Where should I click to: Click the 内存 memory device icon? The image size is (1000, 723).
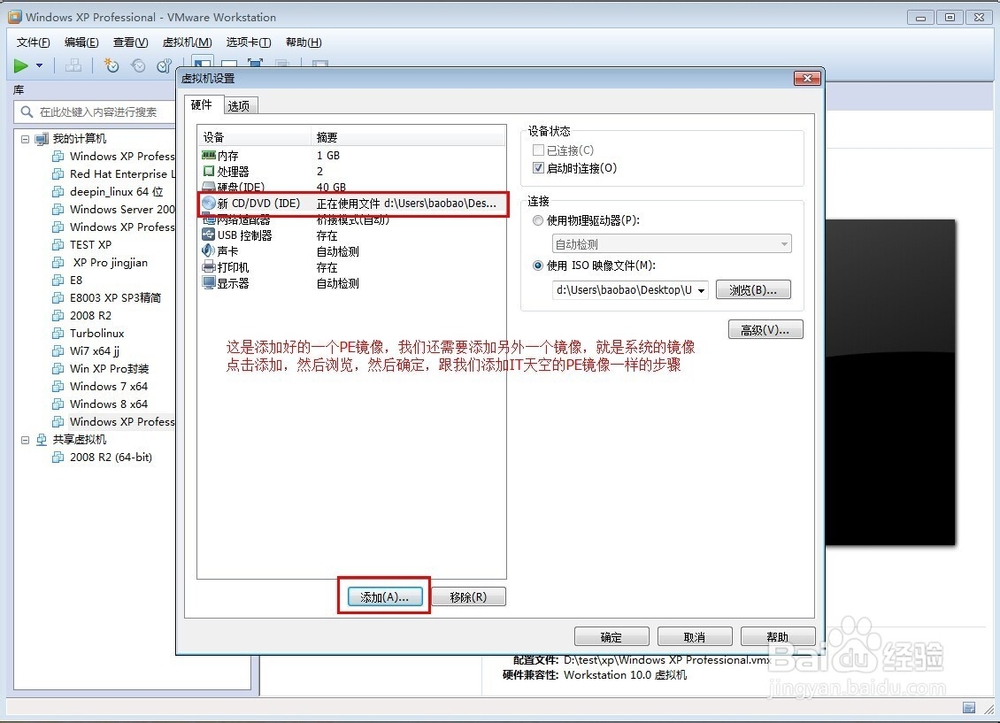point(209,155)
